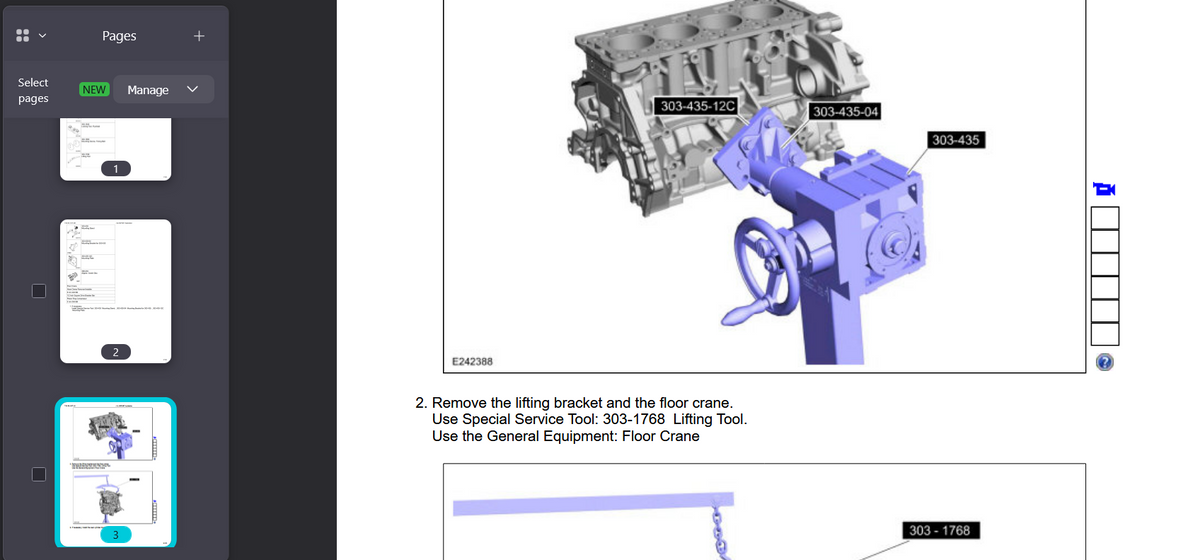Select page 2 thumbnail

coord(116,290)
